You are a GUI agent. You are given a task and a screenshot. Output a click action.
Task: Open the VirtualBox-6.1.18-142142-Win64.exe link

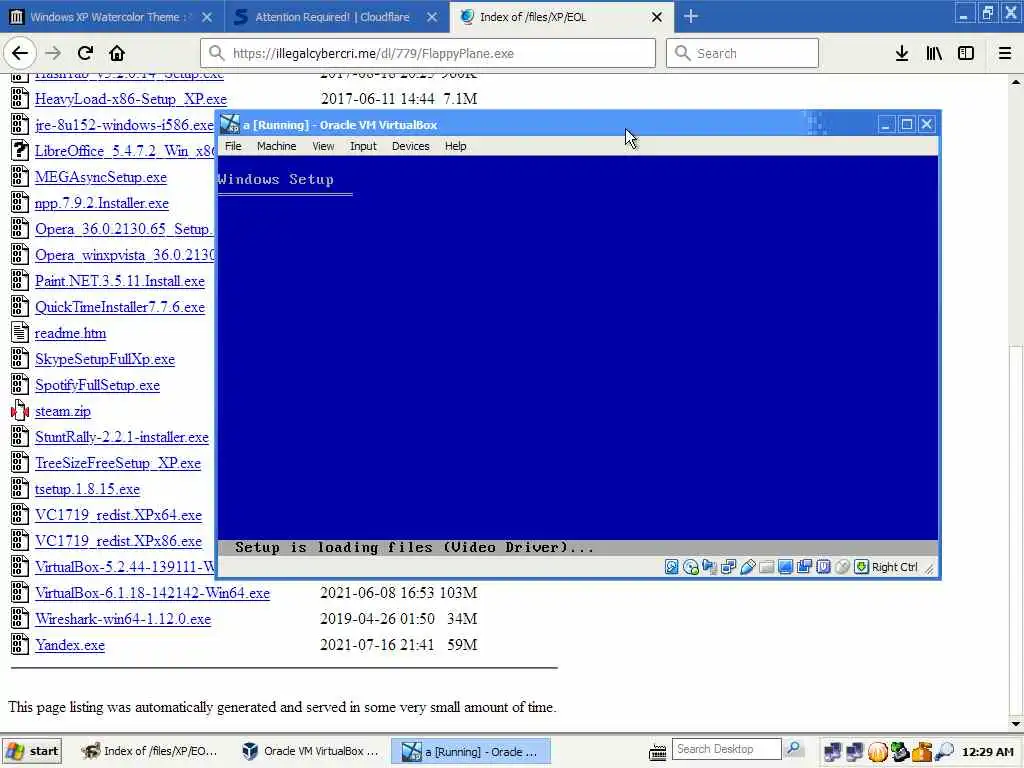coord(152,593)
